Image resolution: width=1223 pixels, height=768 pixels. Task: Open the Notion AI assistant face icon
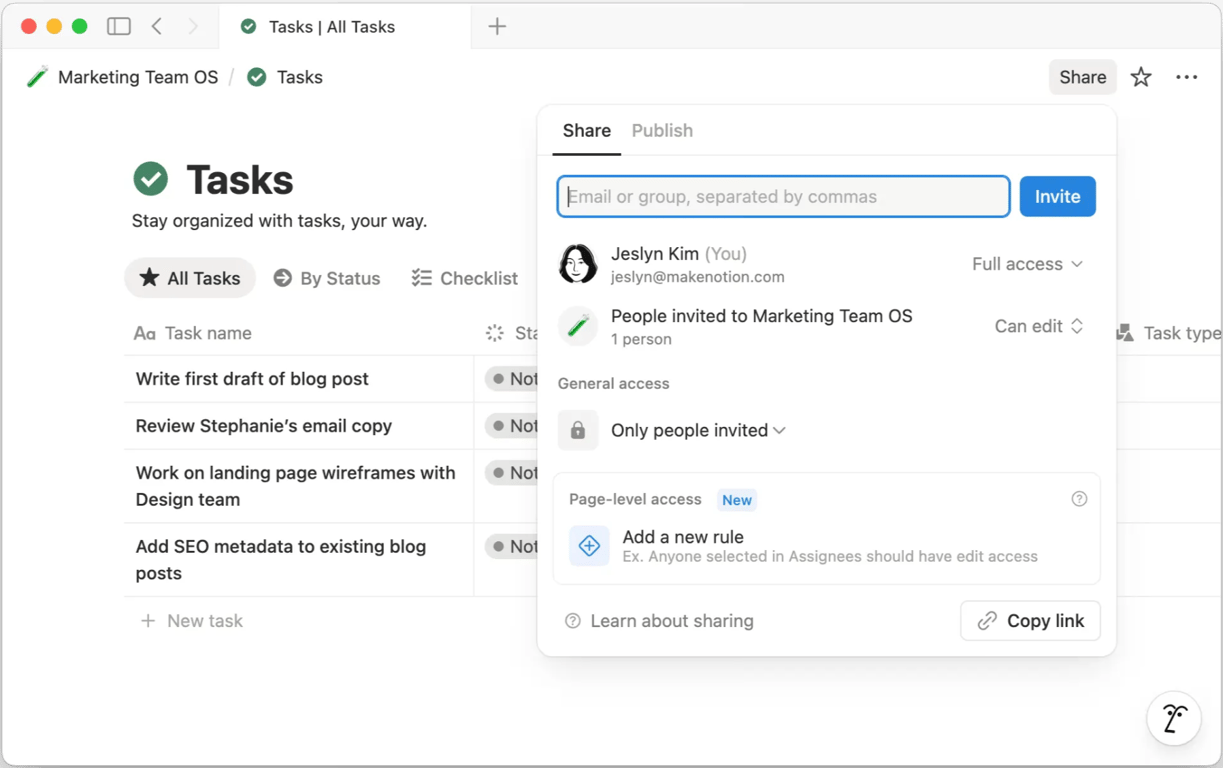pyautogui.click(x=1174, y=718)
